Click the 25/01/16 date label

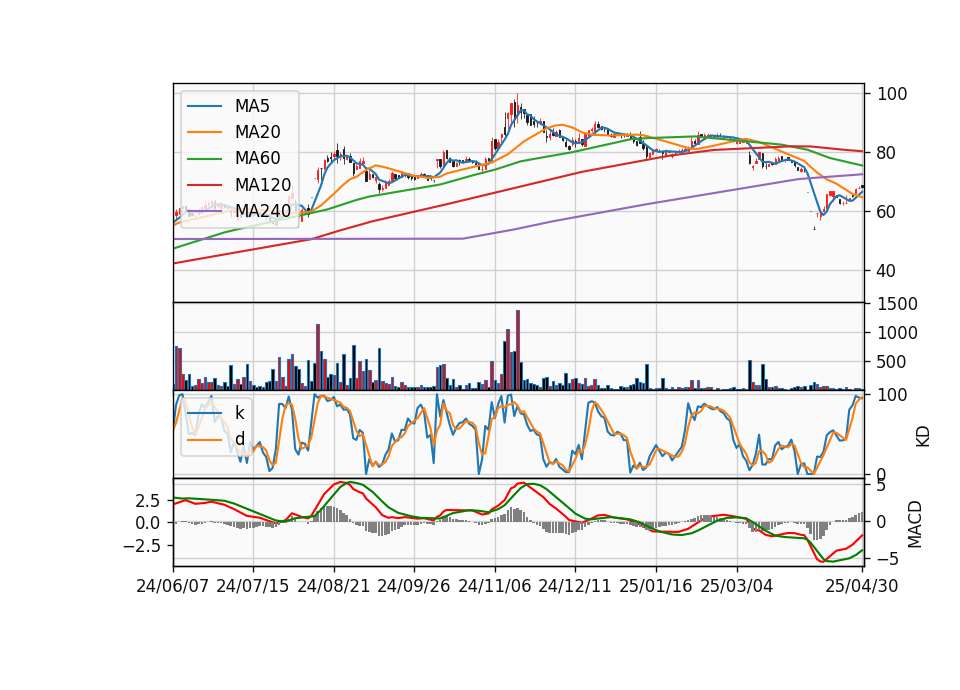click(x=656, y=586)
